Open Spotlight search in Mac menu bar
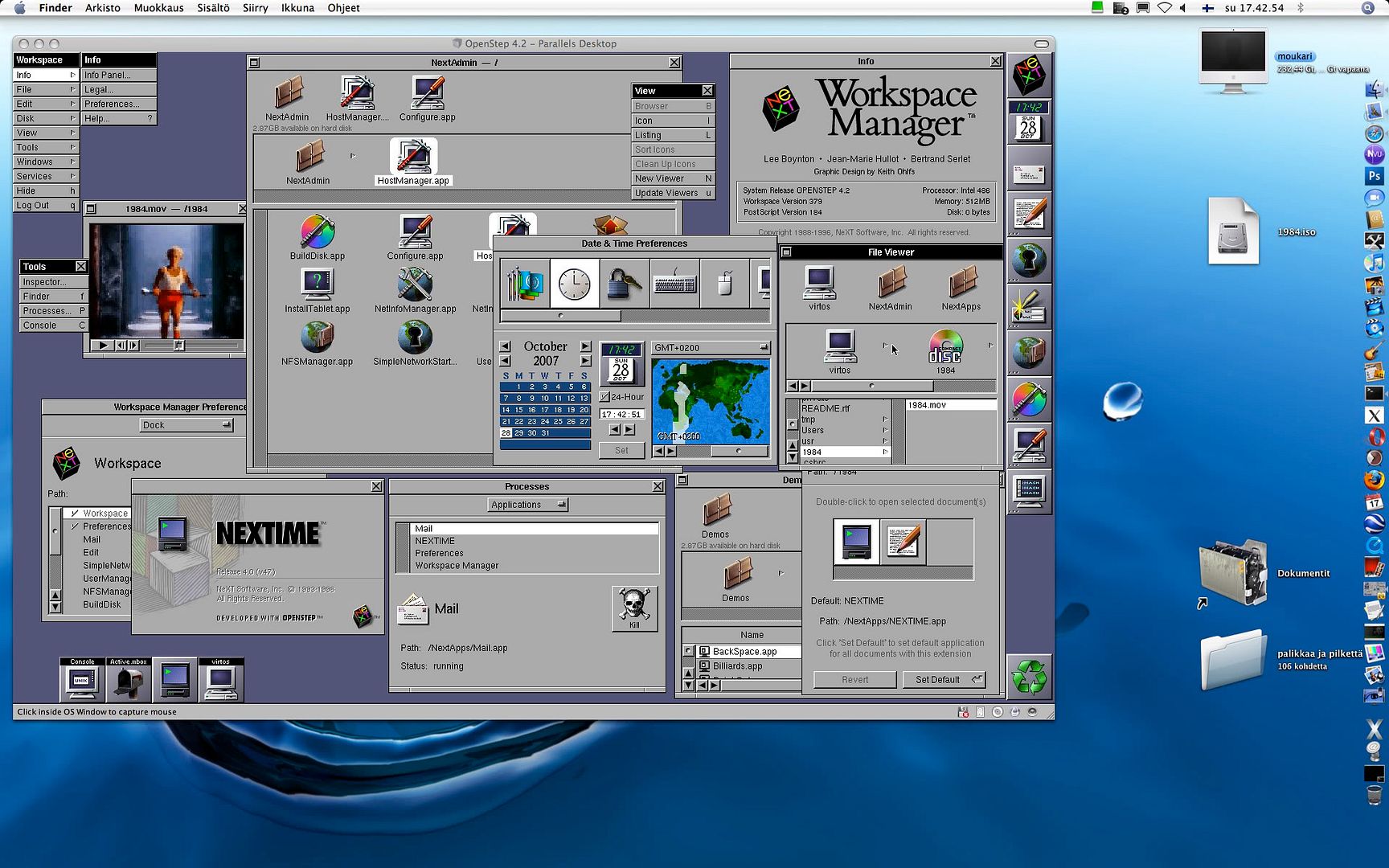The width and height of the screenshot is (1389, 868). coord(1367,8)
